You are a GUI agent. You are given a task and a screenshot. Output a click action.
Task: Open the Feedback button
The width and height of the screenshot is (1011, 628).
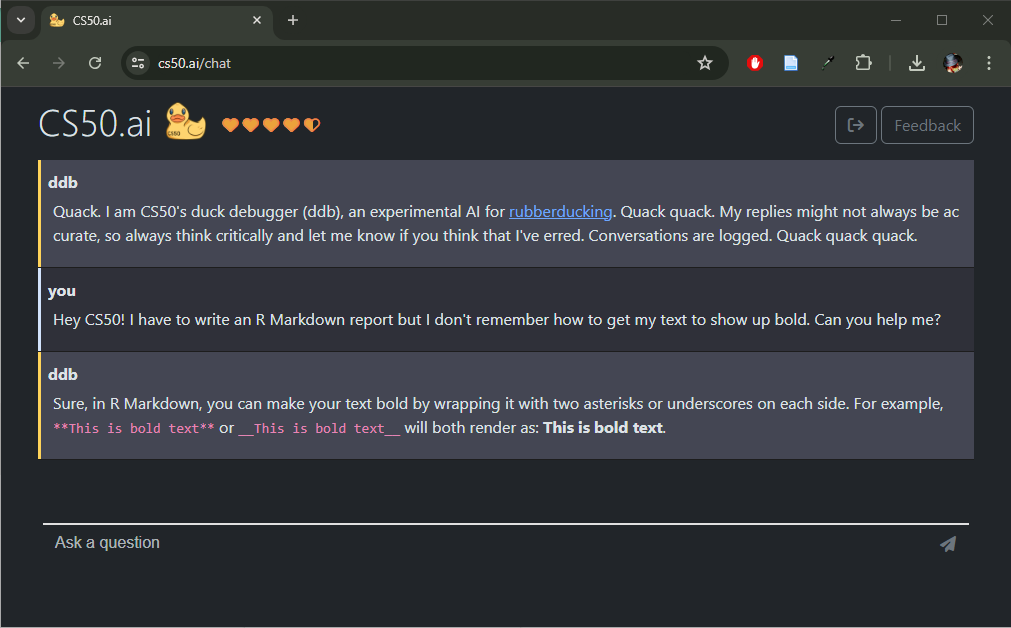[927, 125]
